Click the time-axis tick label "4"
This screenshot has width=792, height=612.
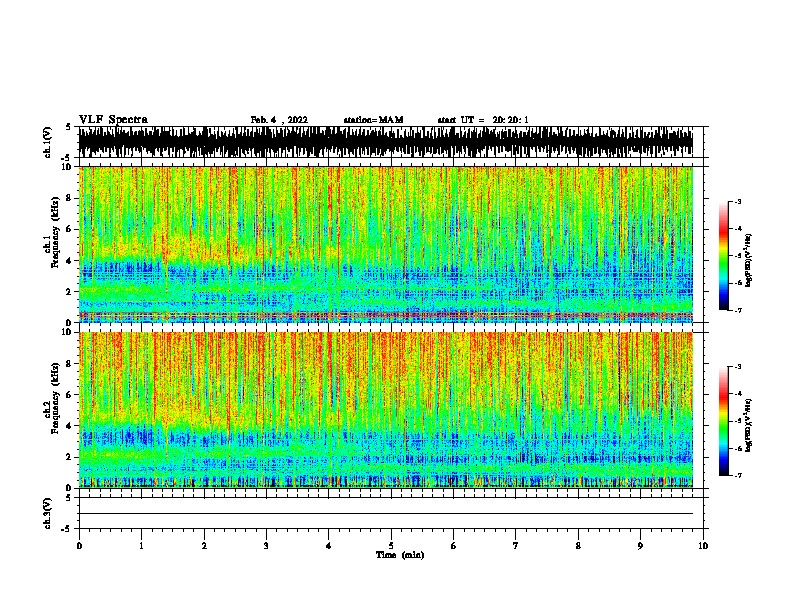[328, 546]
